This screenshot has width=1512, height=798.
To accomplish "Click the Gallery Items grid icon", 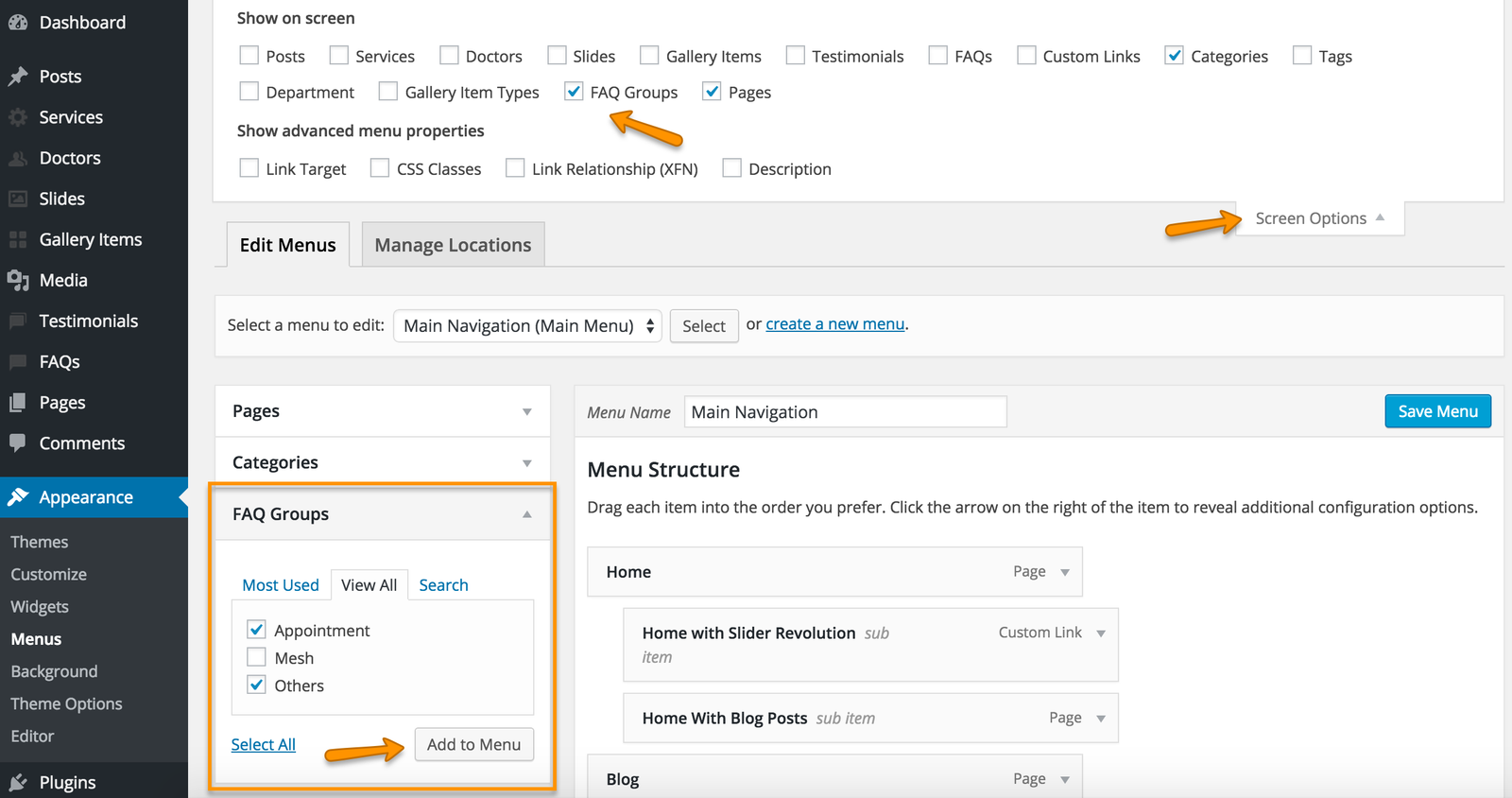I will click(17, 239).
